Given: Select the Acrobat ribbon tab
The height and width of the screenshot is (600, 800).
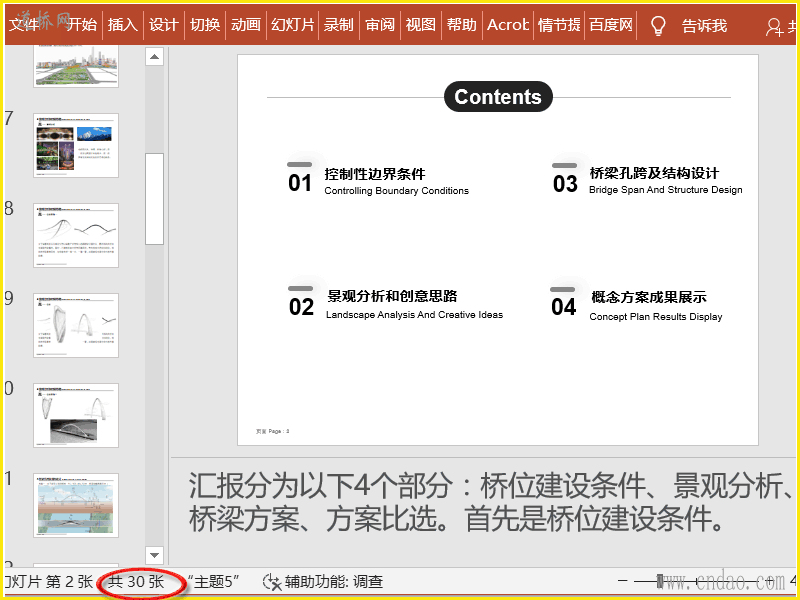Looking at the screenshot, I should (508, 24).
